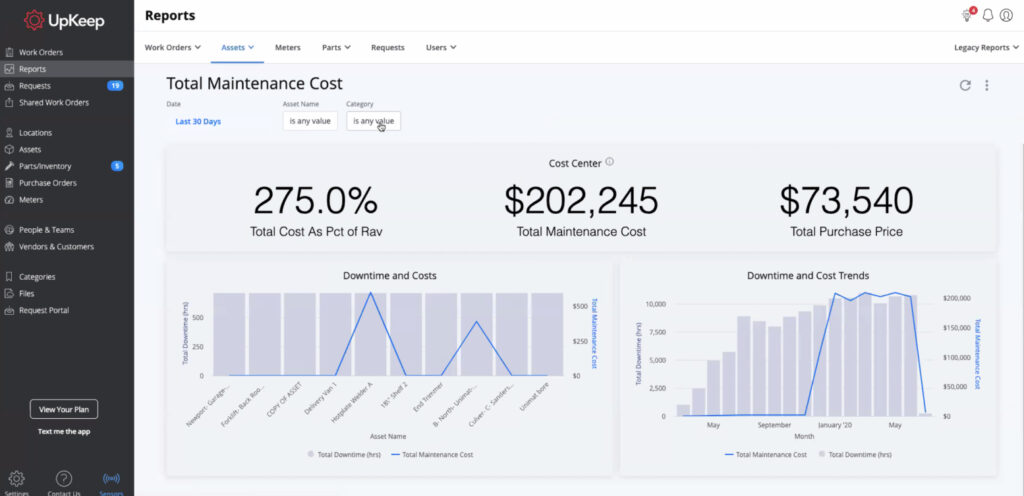Screen dimensions: 1024x496
Task: Click the lightbulb updates icon
Action: coord(967,16)
